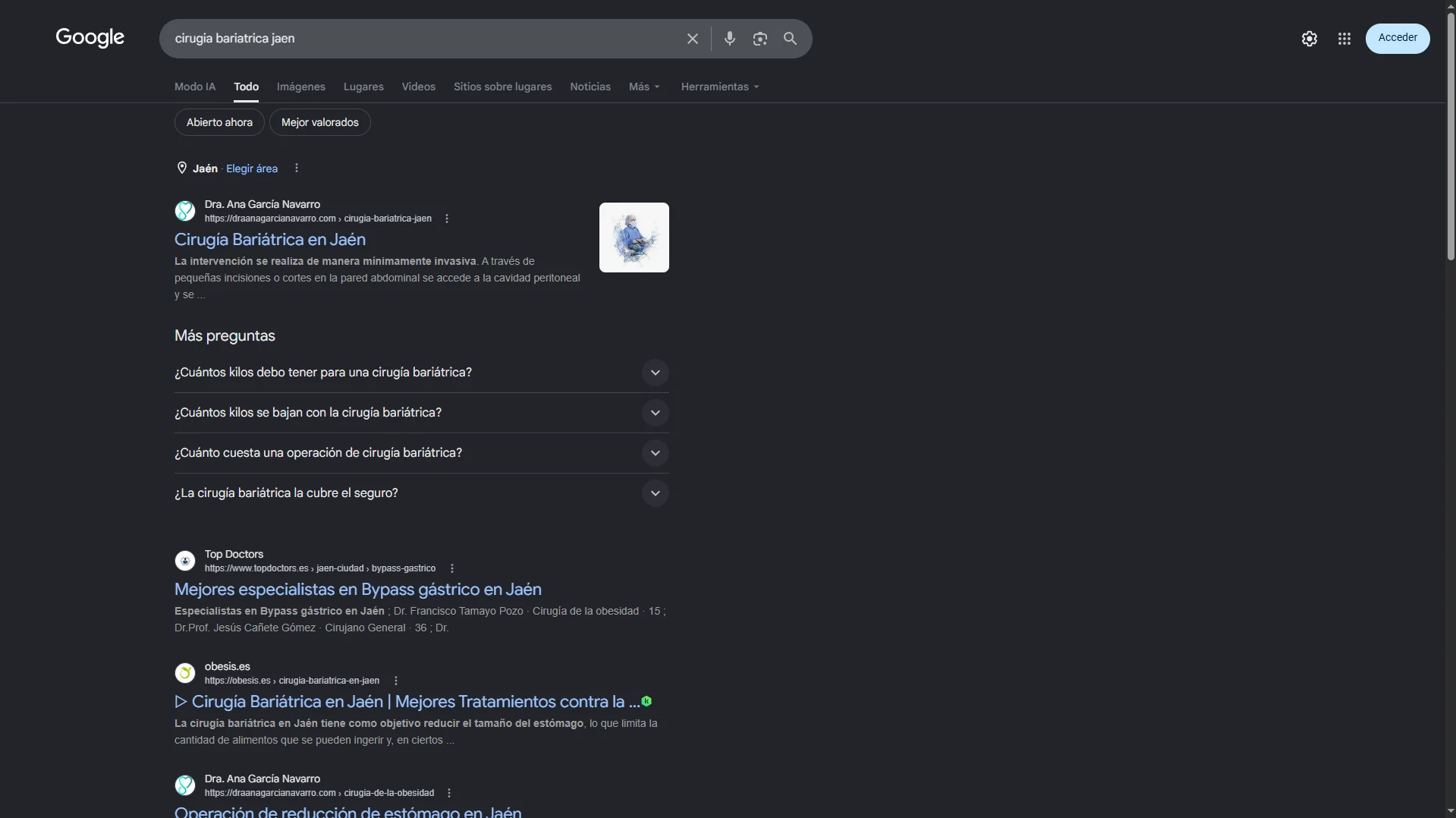Open more options for obesis.es result
Screen dimensions: 1456x818
click(x=396, y=681)
